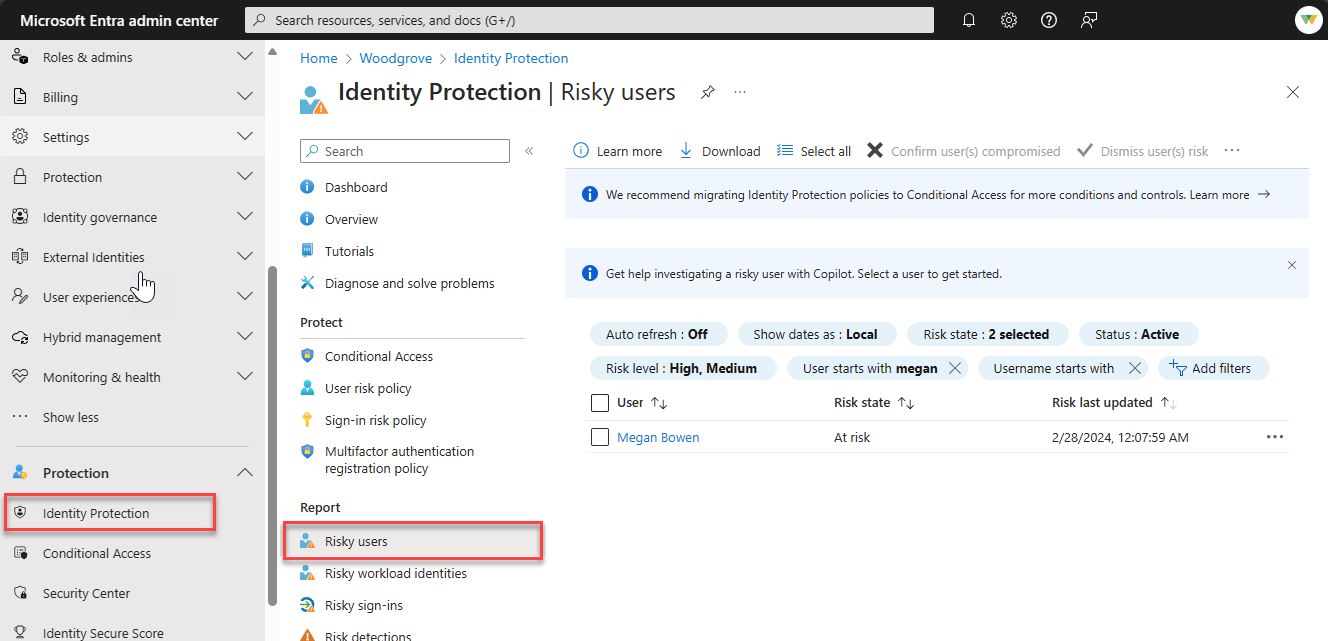Open the Status : Active filter
Image resolution: width=1328 pixels, height=641 pixels.
point(1137,334)
